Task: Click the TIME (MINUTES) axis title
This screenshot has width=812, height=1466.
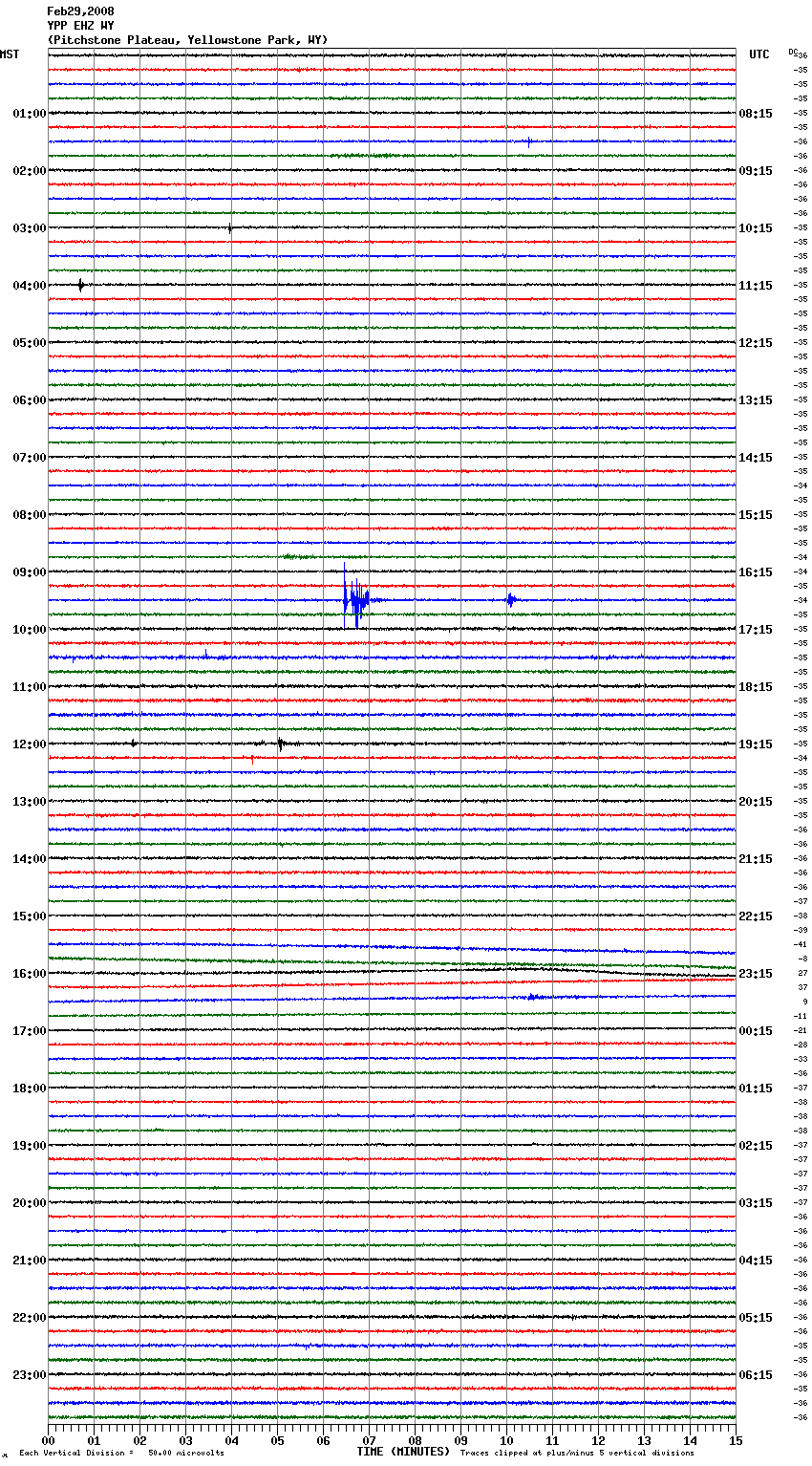Action: pyautogui.click(x=403, y=1452)
